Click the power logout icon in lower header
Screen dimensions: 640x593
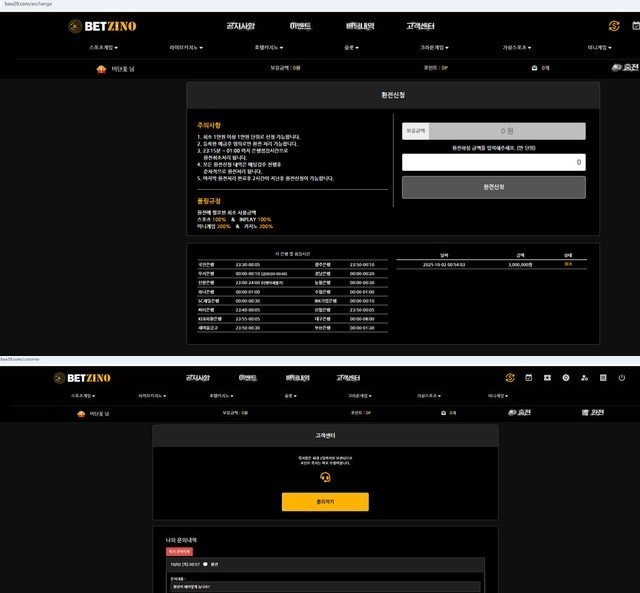point(621,378)
